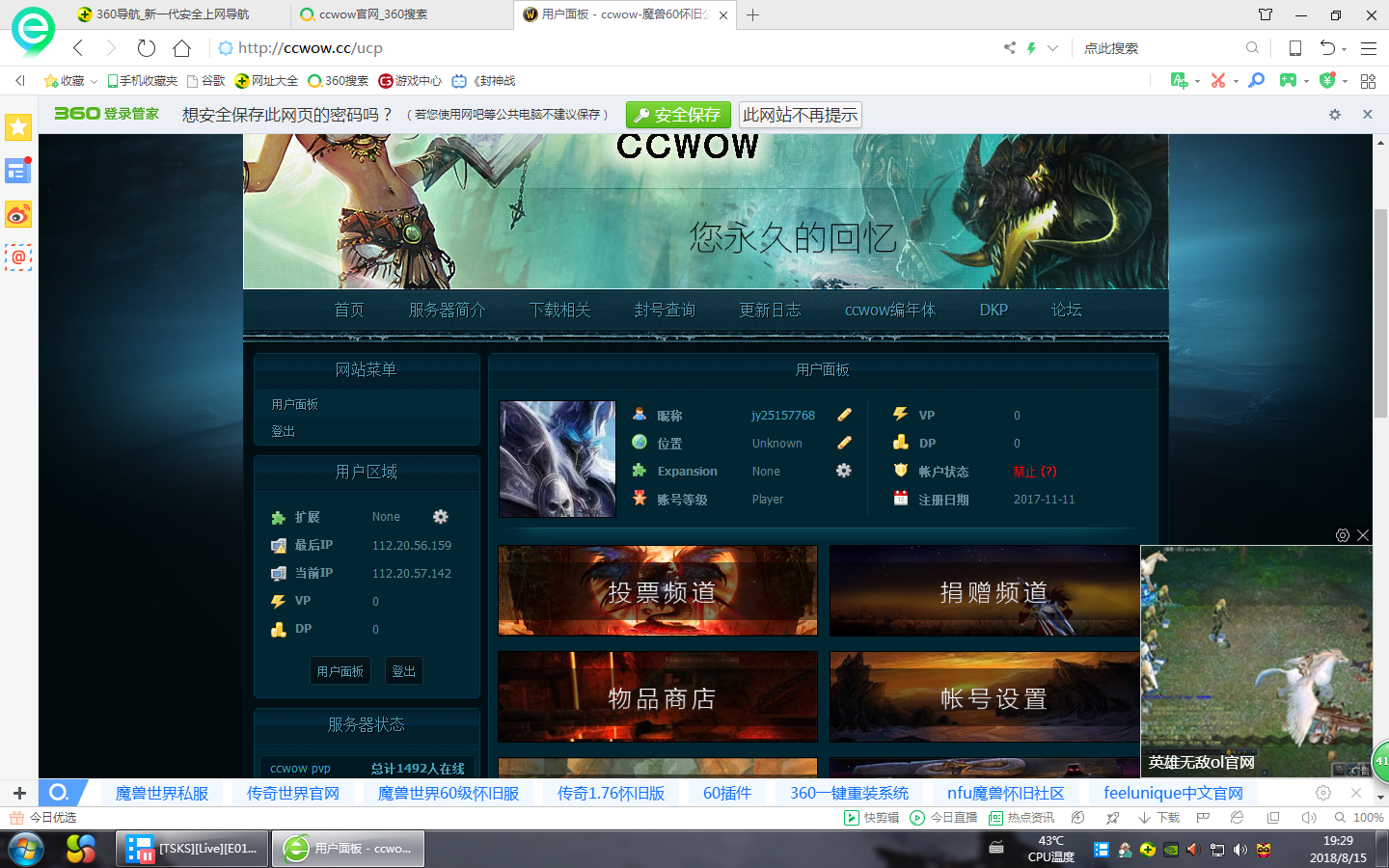Open the game center gamepad icon
The width and height of the screenshot is (1389, 868).
1288,81
